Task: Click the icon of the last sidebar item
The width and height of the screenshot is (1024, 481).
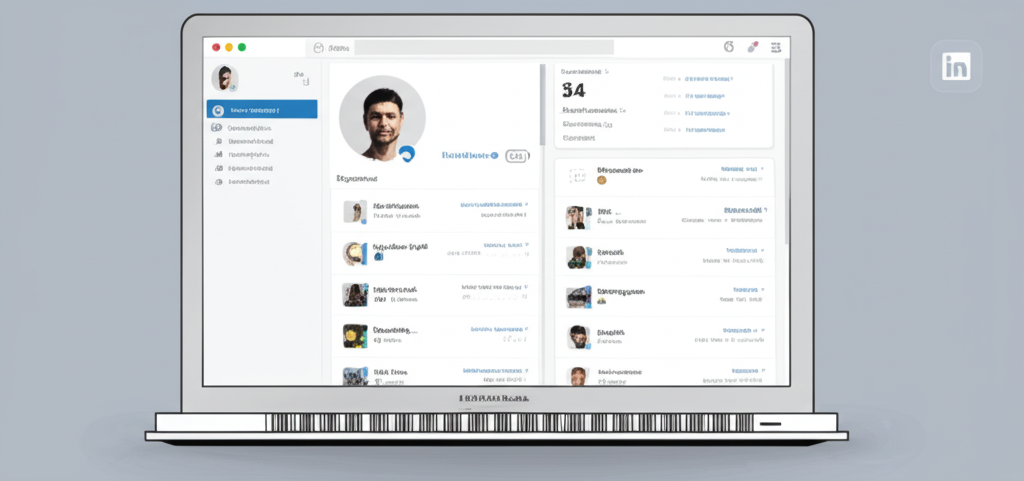Action: click(218, 182)
